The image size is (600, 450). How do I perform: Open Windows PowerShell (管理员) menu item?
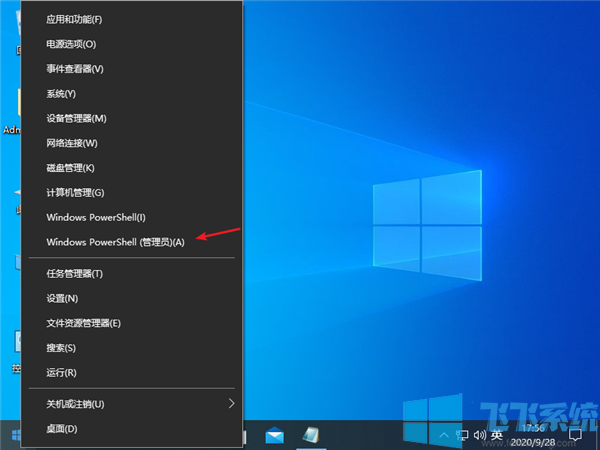tap(115, 242)
